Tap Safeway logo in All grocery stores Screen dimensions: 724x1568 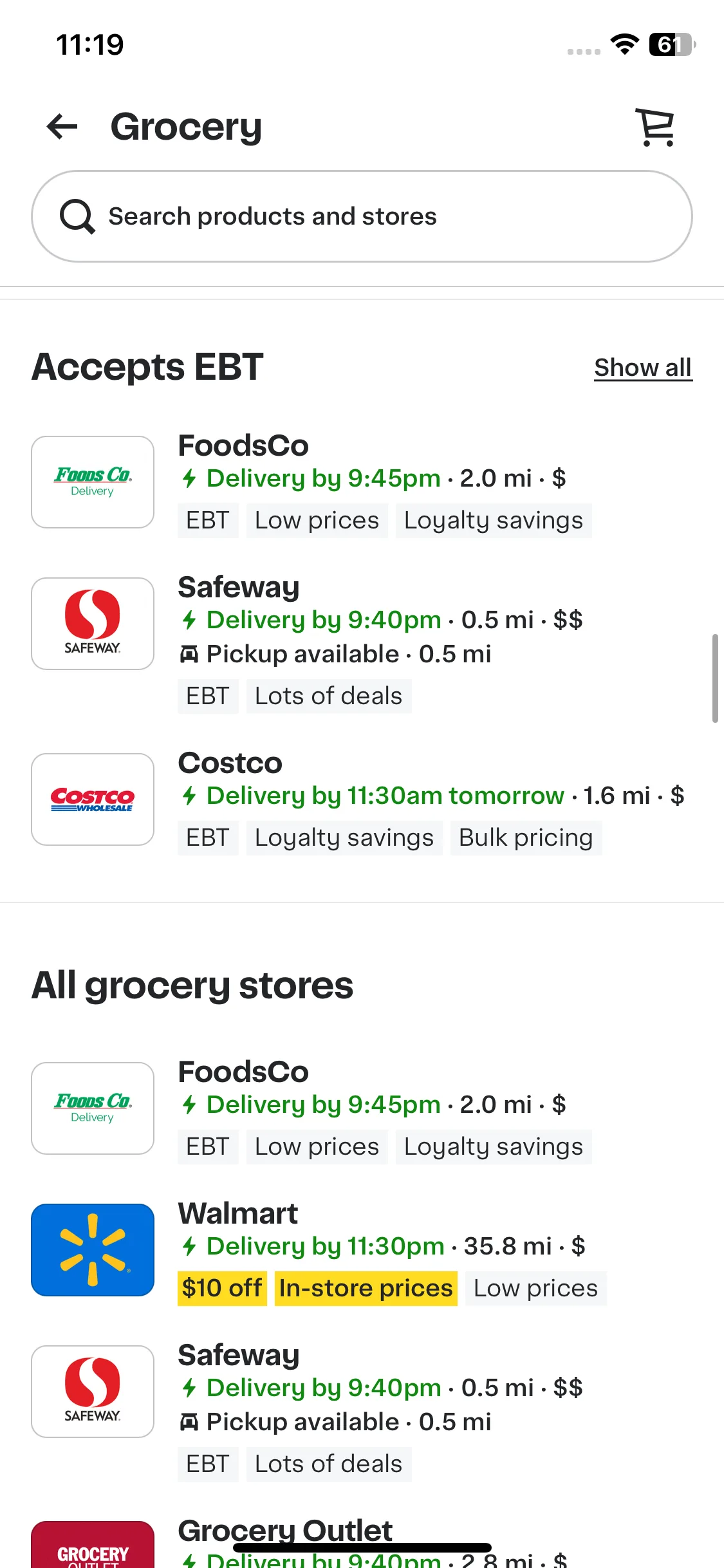[x=93, y=1392]
